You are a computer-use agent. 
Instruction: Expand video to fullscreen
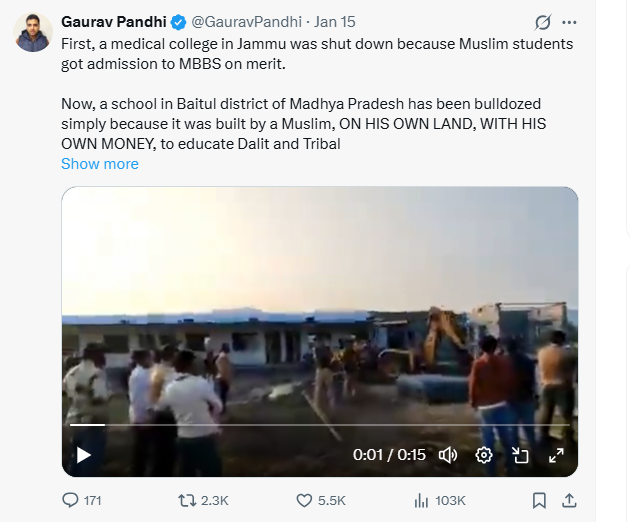pyautogui.click(x=556, y=455)
